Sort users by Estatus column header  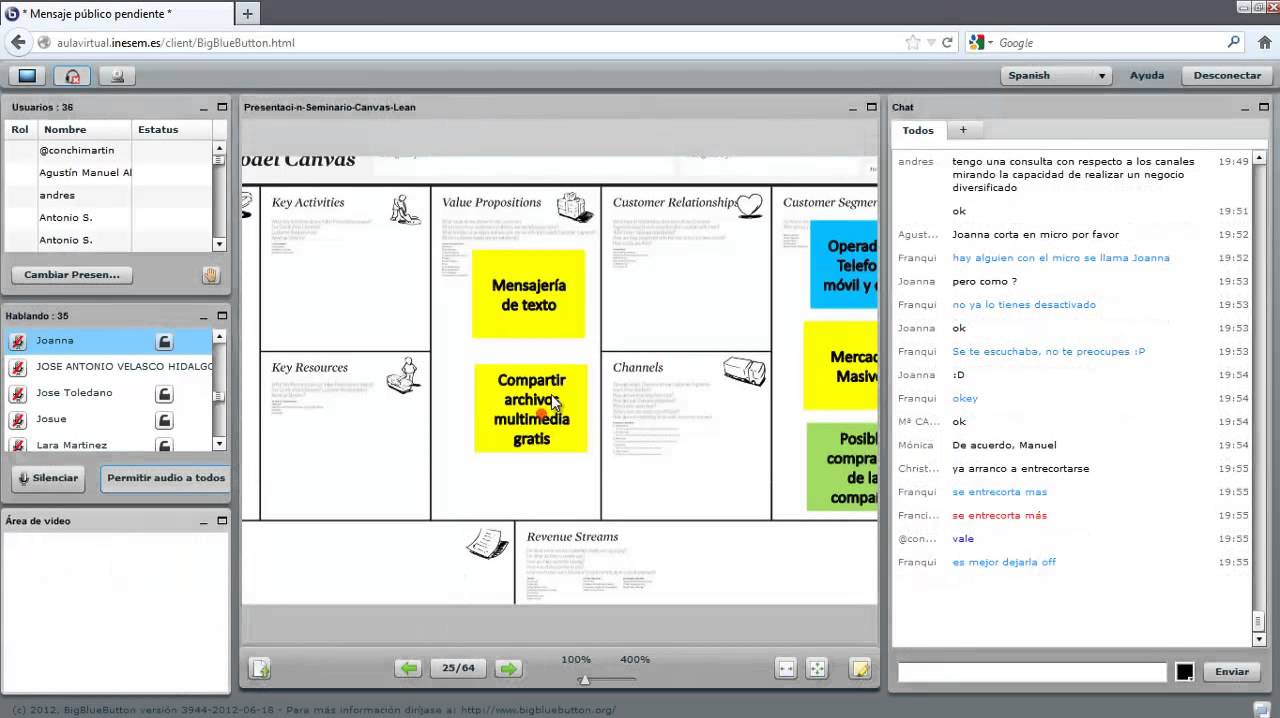172,130
